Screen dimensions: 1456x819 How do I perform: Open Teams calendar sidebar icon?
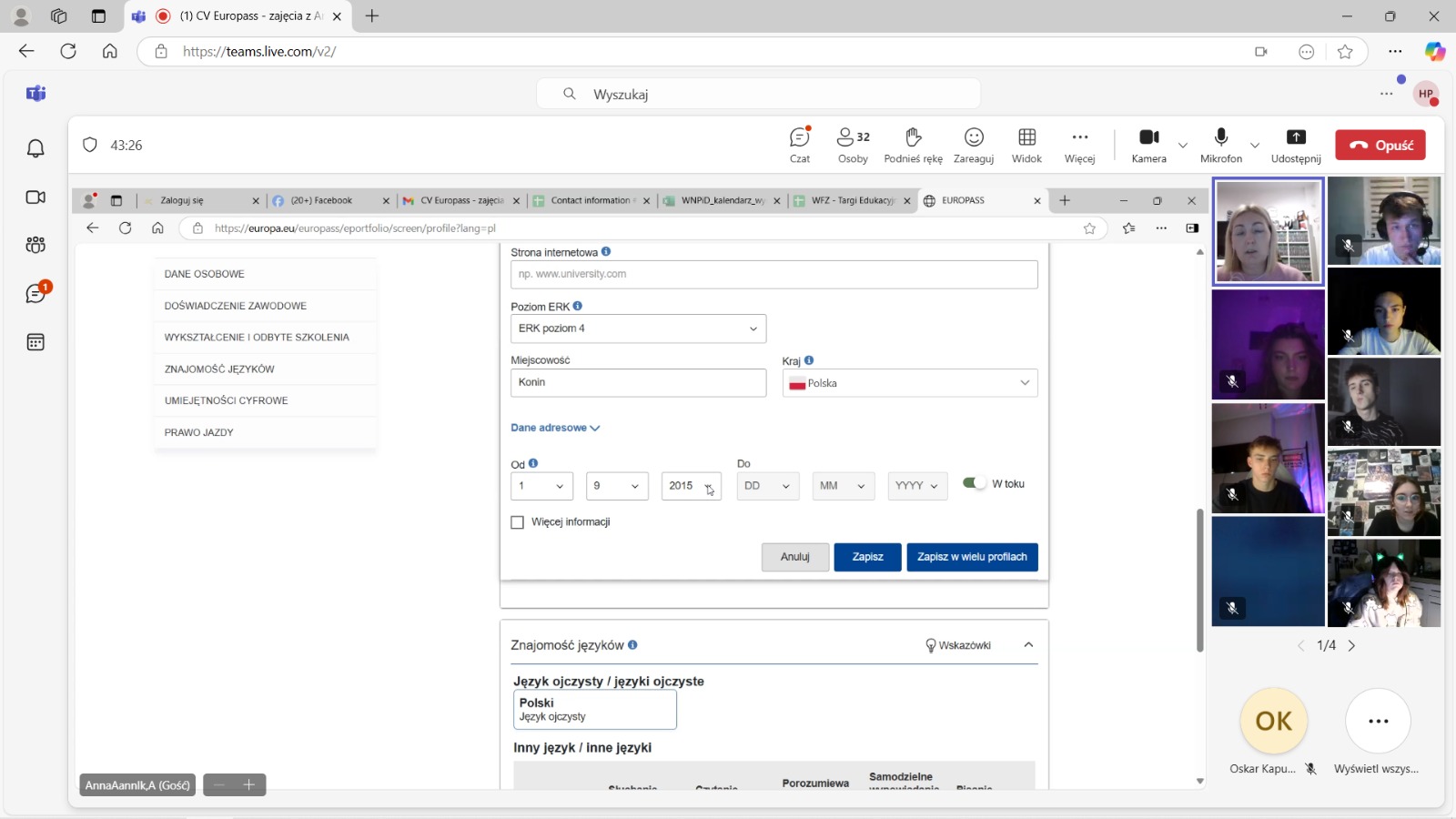(x=35, y=342)
